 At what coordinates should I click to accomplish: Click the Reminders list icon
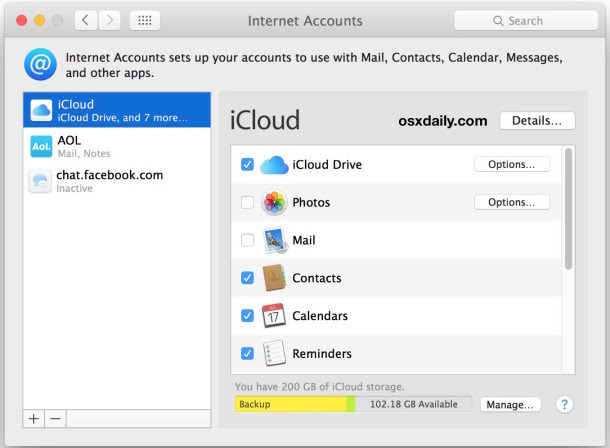274,354
